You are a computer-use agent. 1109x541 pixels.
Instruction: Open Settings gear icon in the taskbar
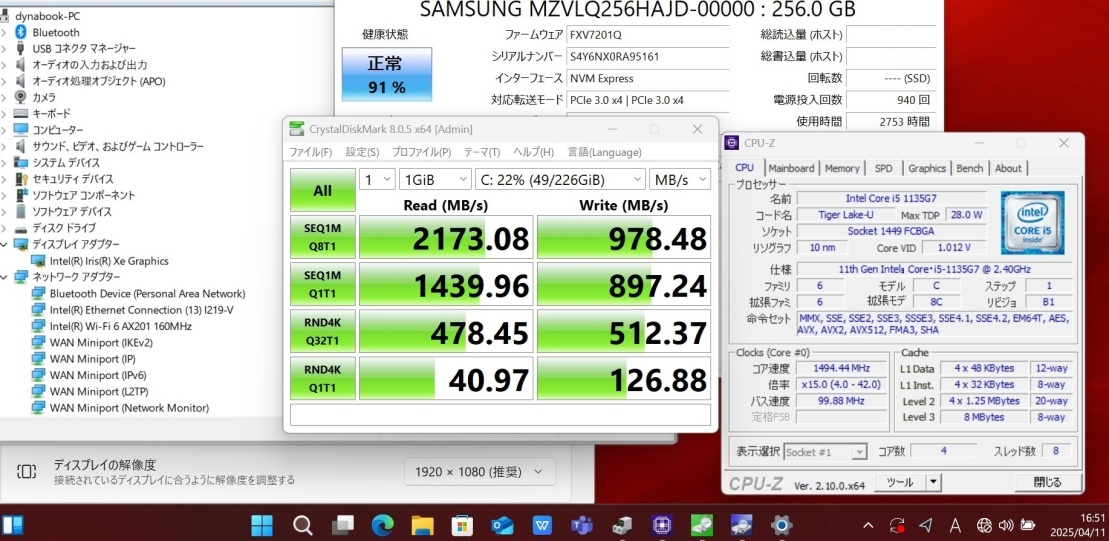coord(782,525)
